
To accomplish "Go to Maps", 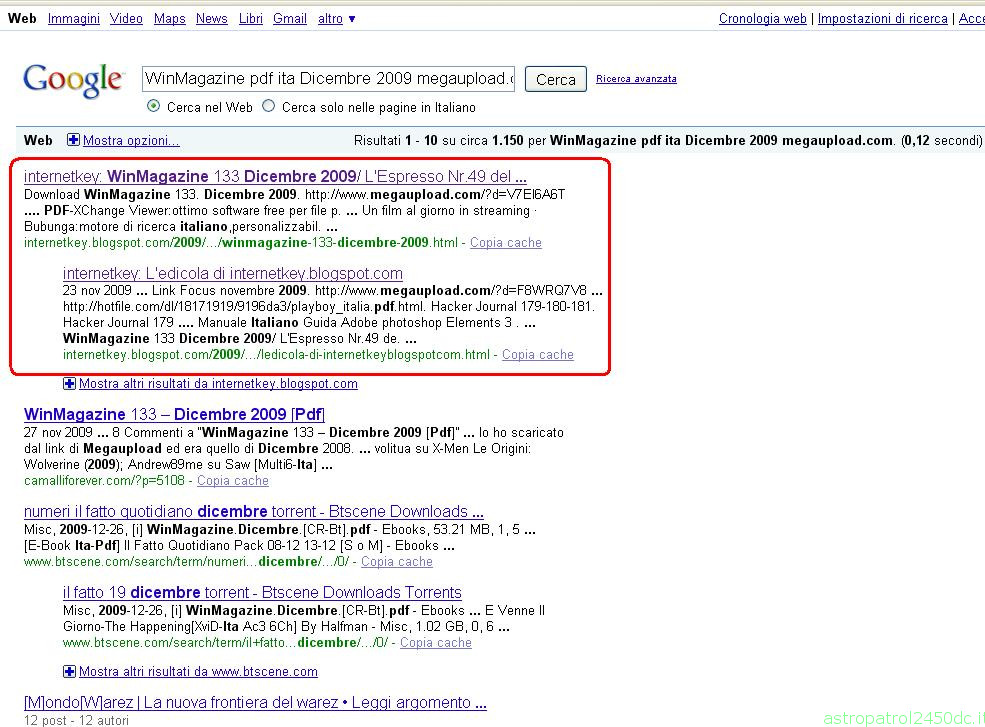I will point(170,19).
